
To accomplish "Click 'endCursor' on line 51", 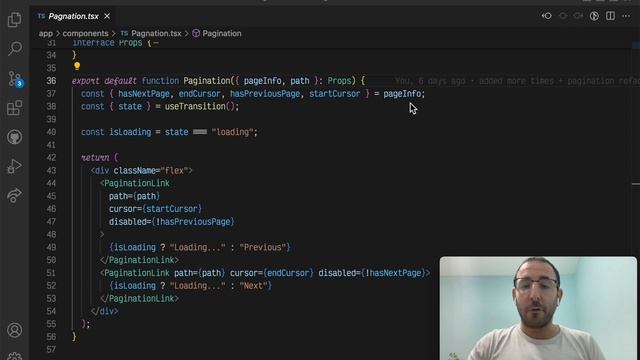I will tap(288, 273).
